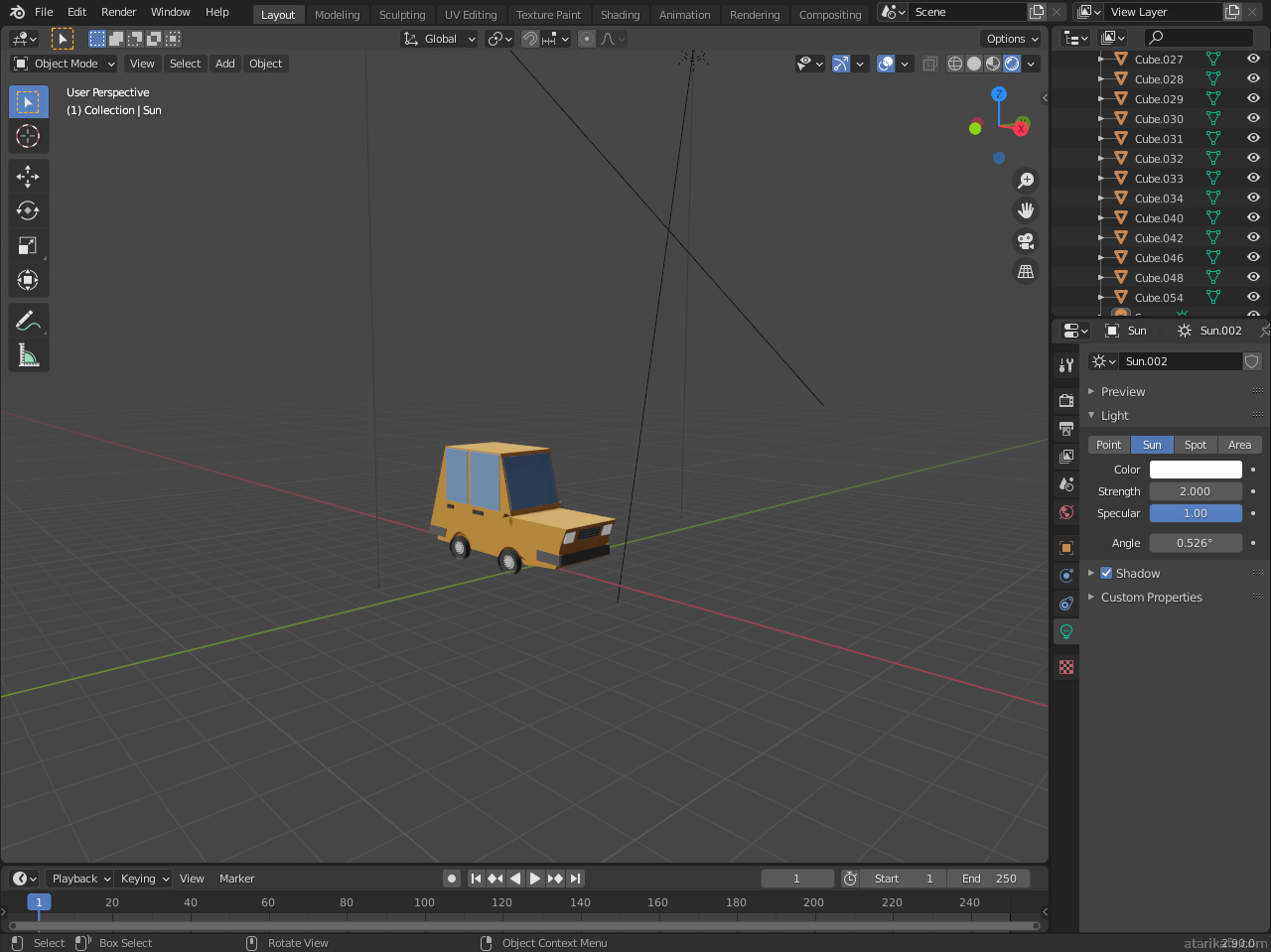Open the Texture properties tab
This screenshot has width=1271, height=952.
tap(1066, 667)
